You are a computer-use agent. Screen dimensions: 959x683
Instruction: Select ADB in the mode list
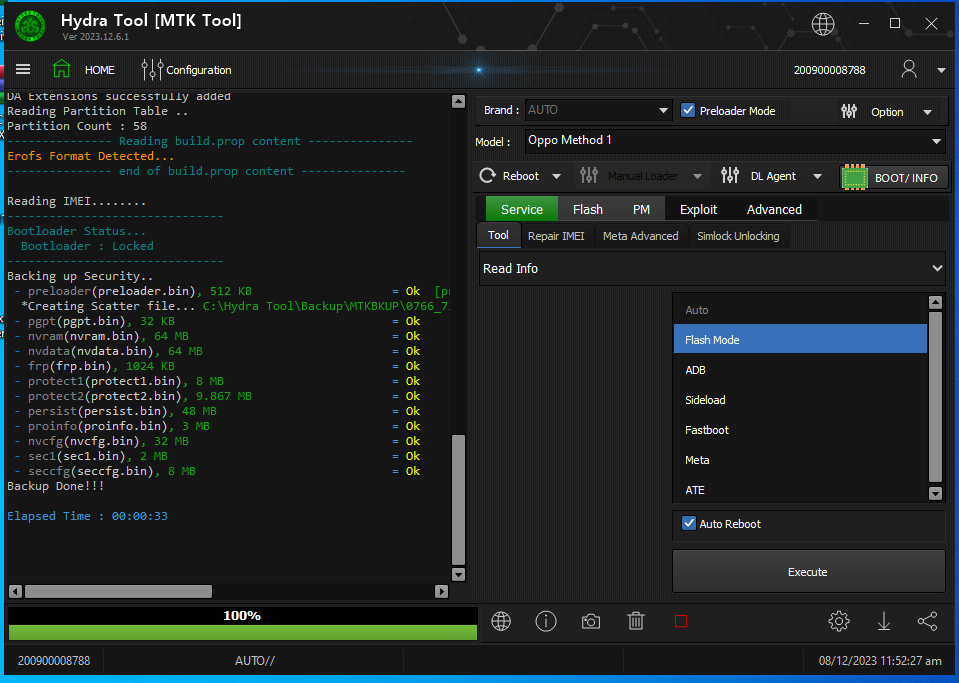click(x=800, y=370)
